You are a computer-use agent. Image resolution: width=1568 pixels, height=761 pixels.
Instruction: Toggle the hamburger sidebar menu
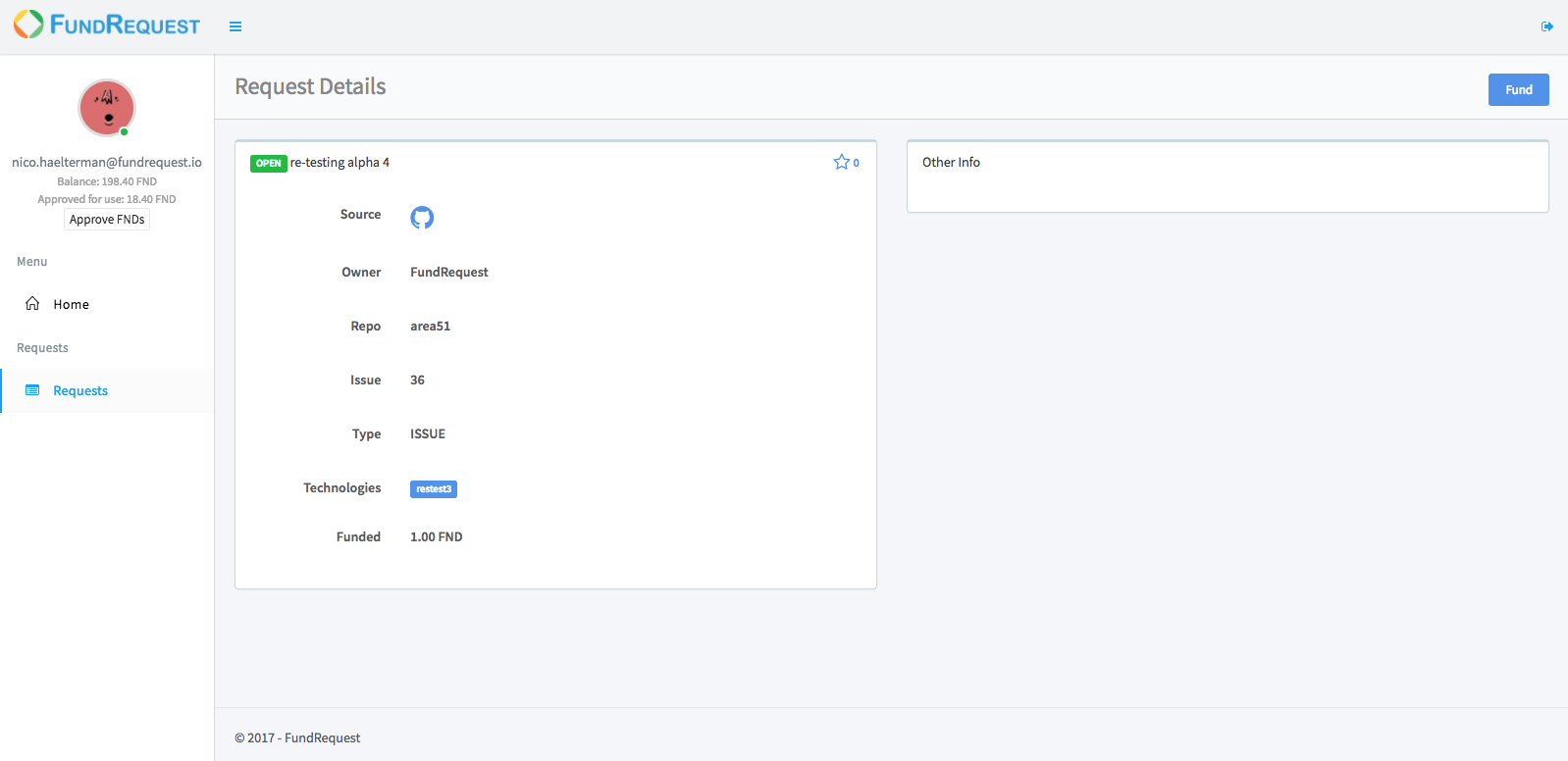tap(235, 26)
